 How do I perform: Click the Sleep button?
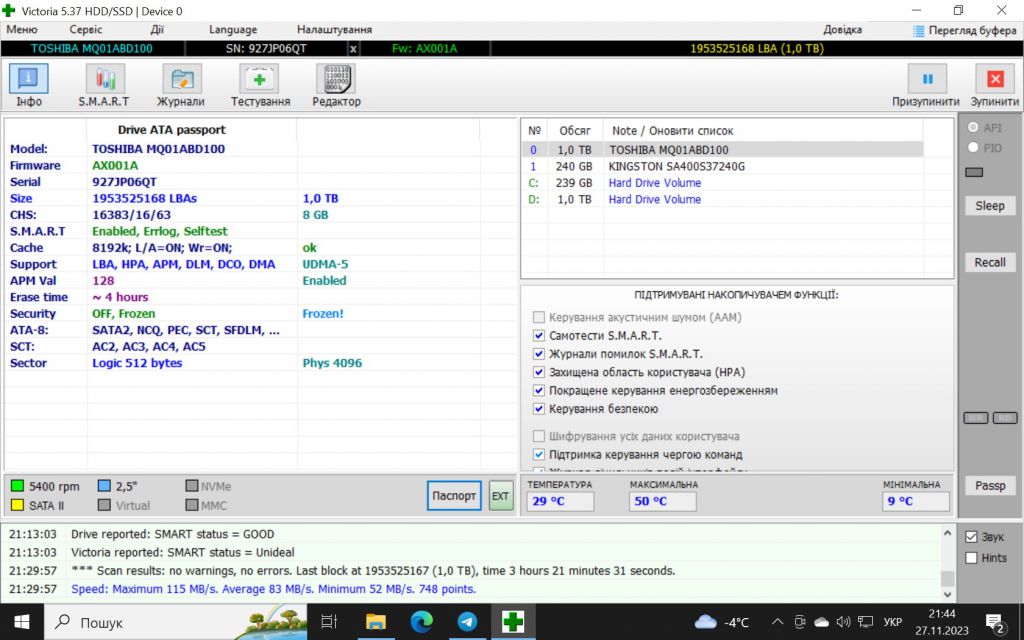[x=990, y=206]
